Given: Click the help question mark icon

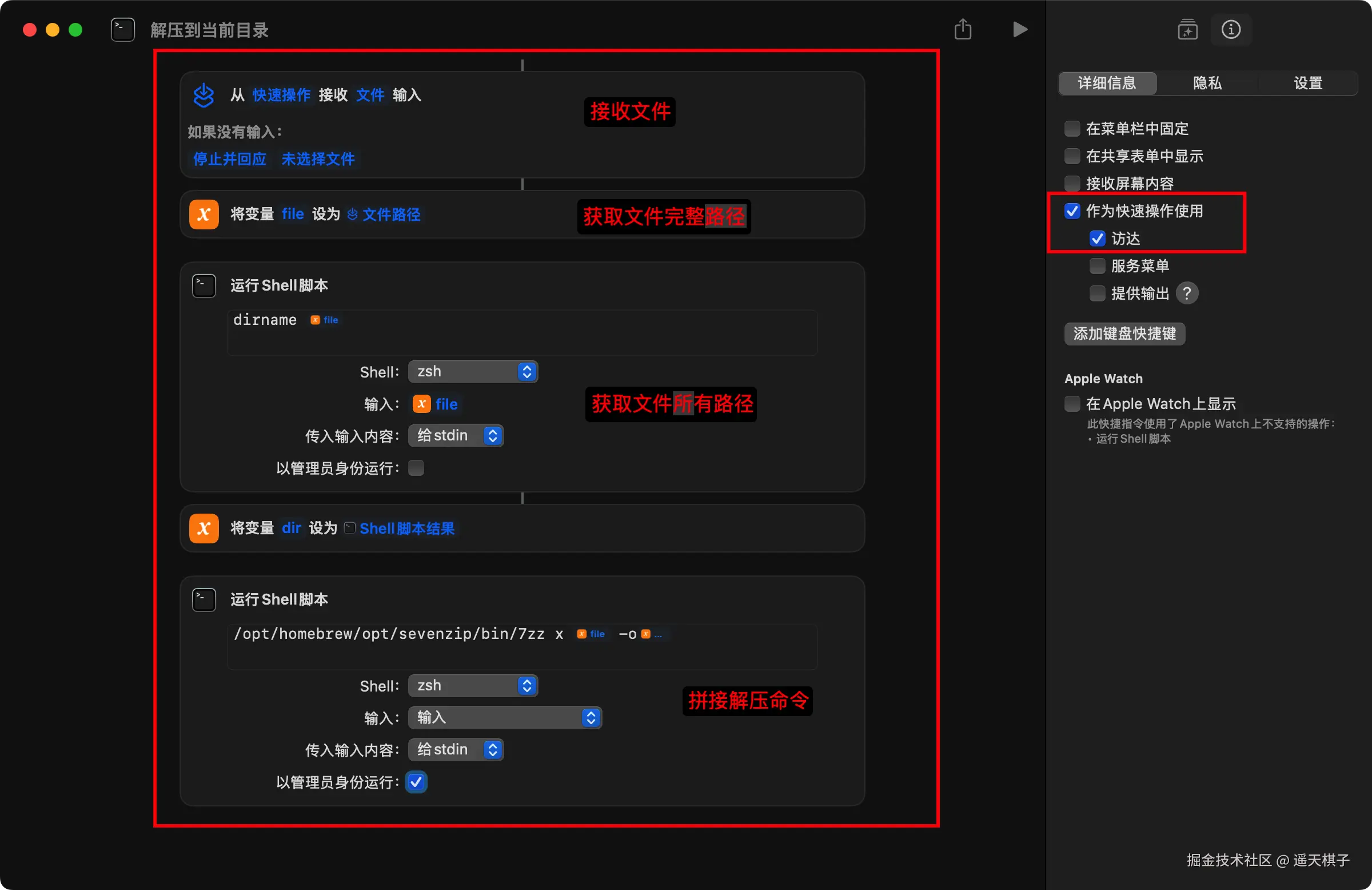Looking at the screenshot, I should coord(1186,293).
